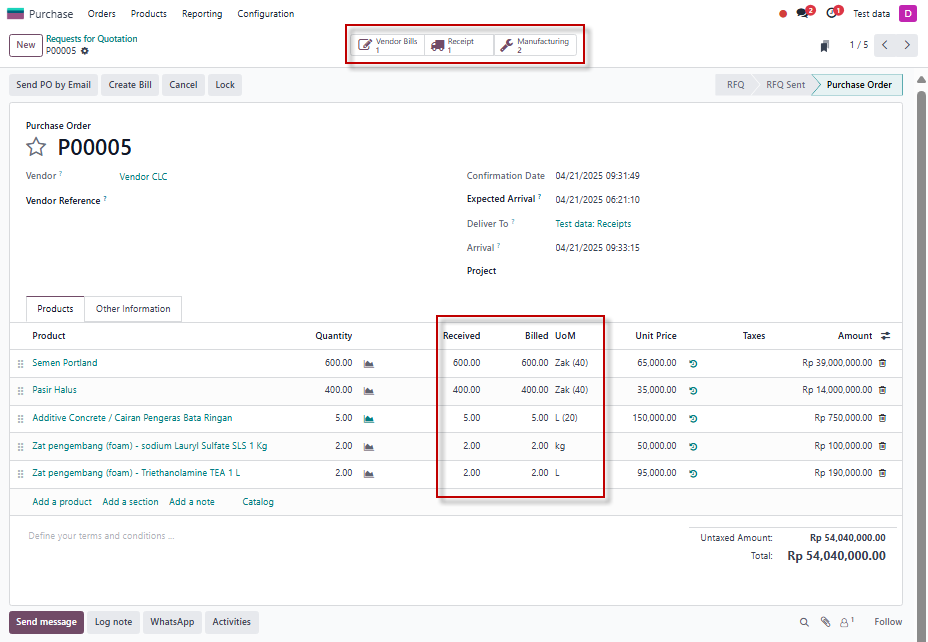Click the Expected Arrival date field
This screenshot has width=928, height=642.
point(598,200)
